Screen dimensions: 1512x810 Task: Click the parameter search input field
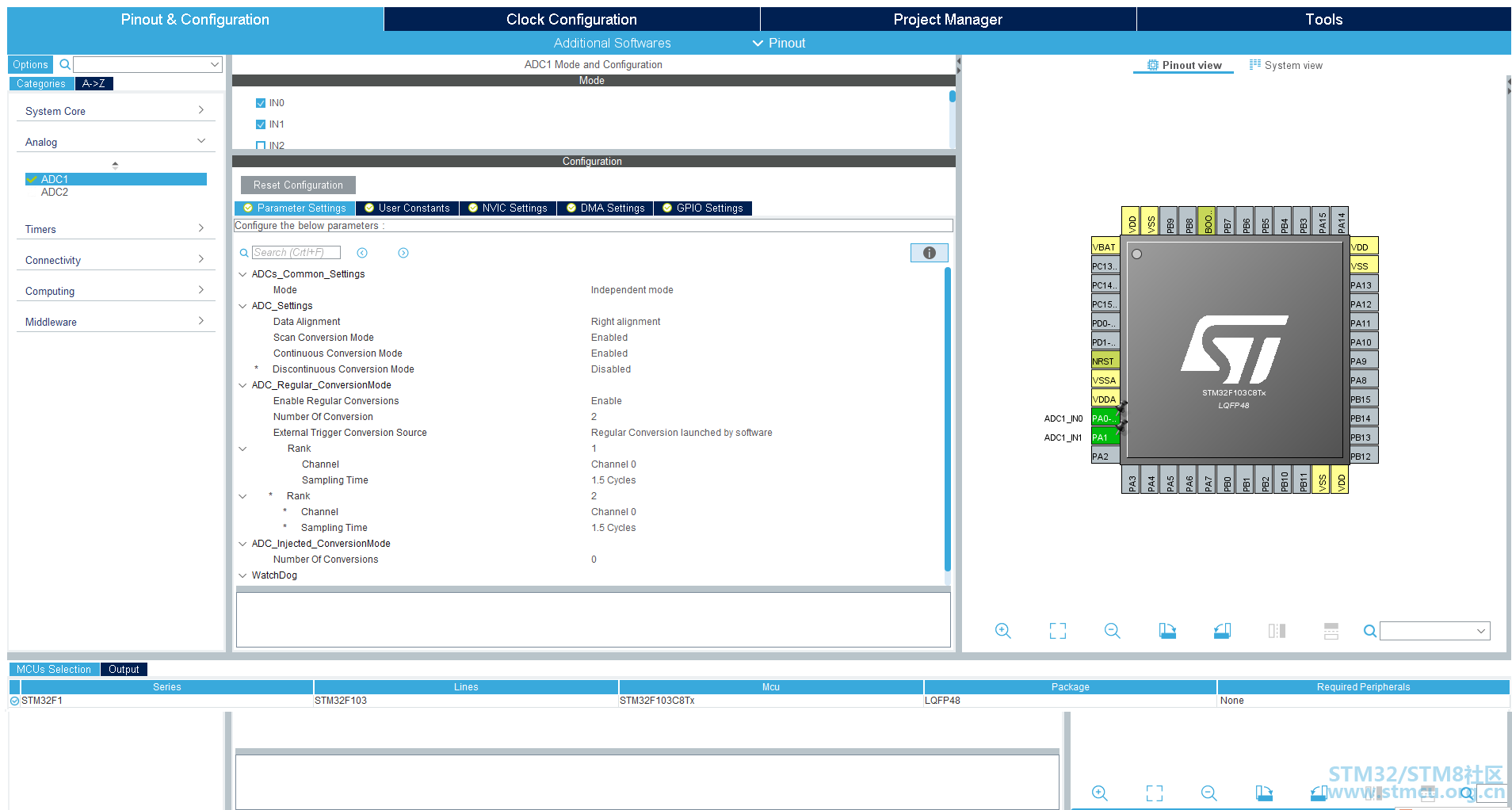(x=296, y=253)
